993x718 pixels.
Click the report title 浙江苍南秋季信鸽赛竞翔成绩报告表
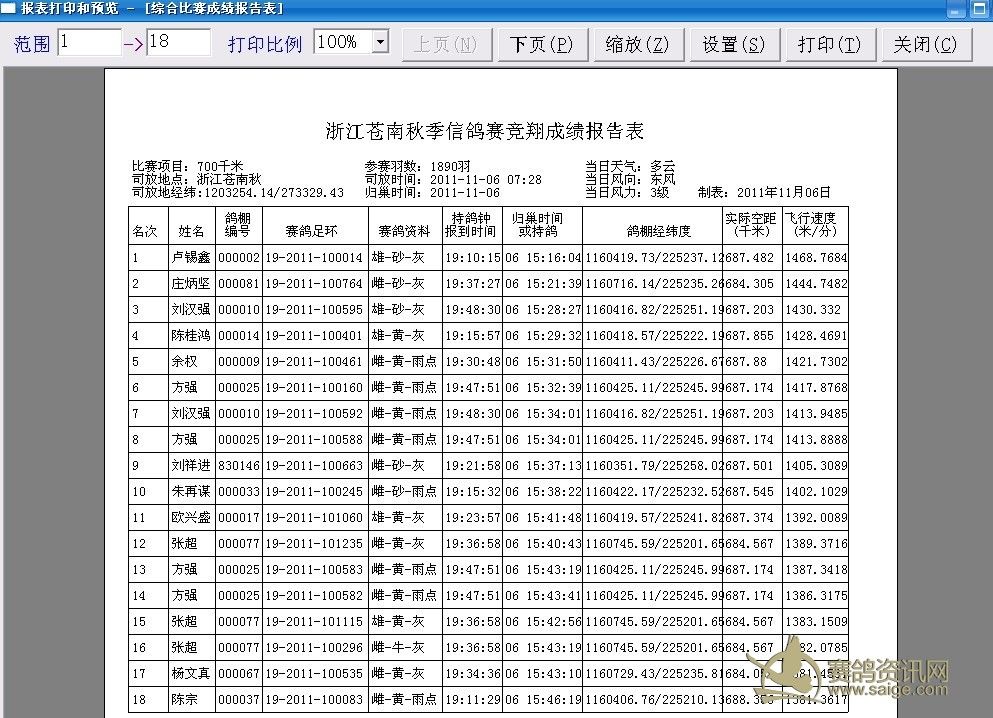(x=484, y=131)
